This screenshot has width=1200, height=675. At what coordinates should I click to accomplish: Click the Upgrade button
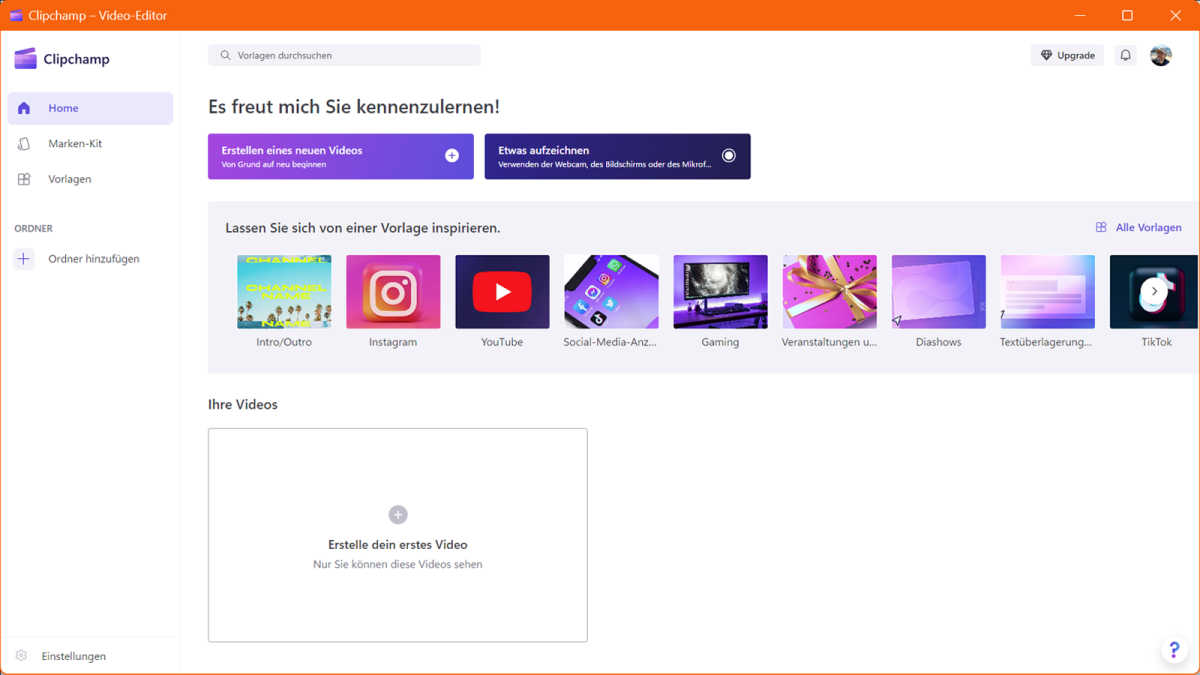click(1067, 55)
